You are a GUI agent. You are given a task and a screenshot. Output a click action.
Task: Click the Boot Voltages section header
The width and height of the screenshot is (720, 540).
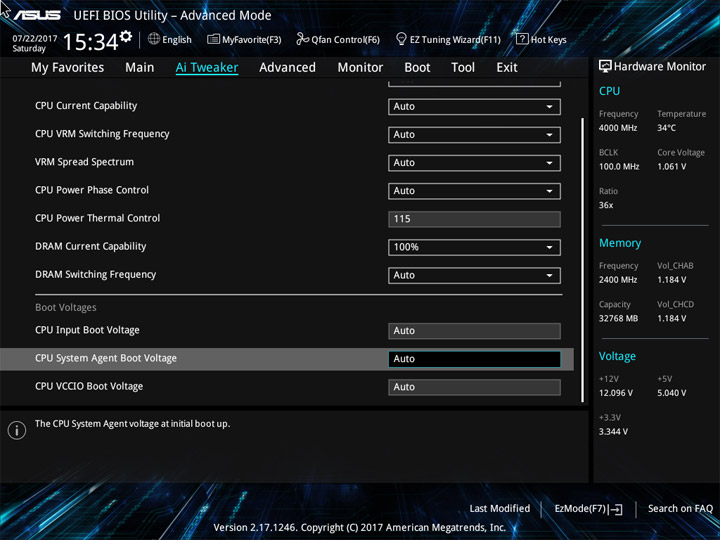coord(66,307)
